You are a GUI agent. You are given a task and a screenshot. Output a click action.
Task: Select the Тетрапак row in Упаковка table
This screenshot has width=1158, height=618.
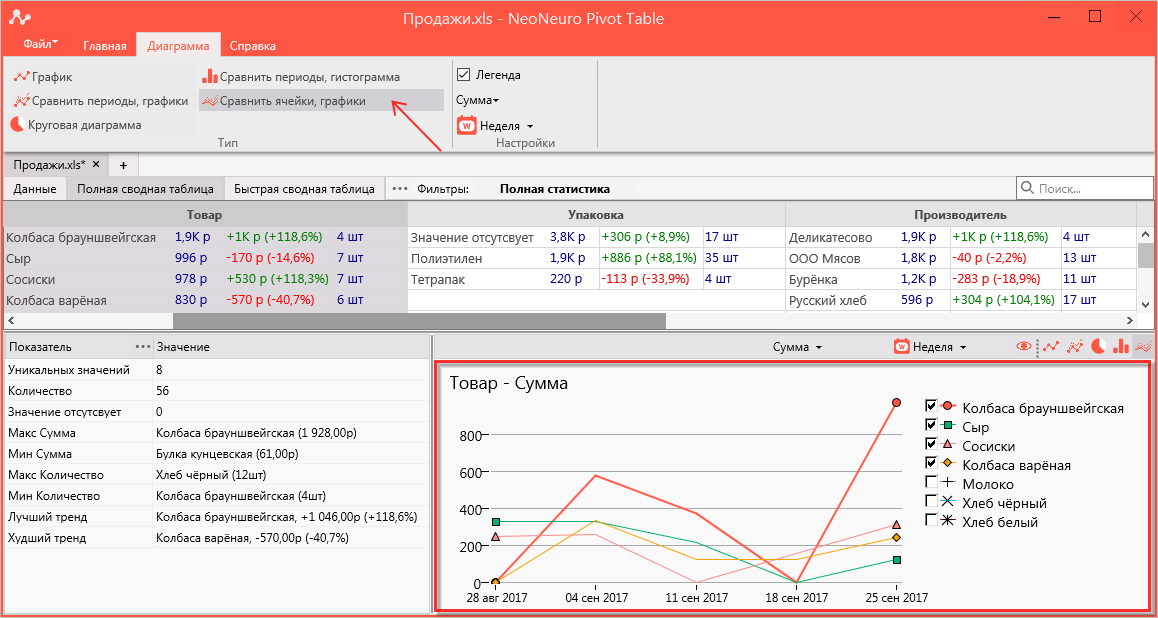pos(596,280)
